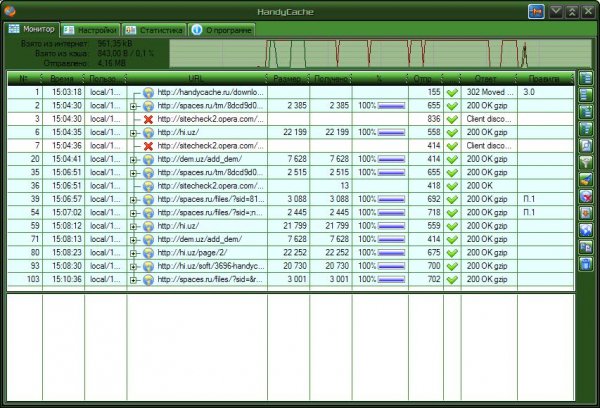600x408 pixels.
Task: Open the Статистика tab
Action: pos(154,30)
